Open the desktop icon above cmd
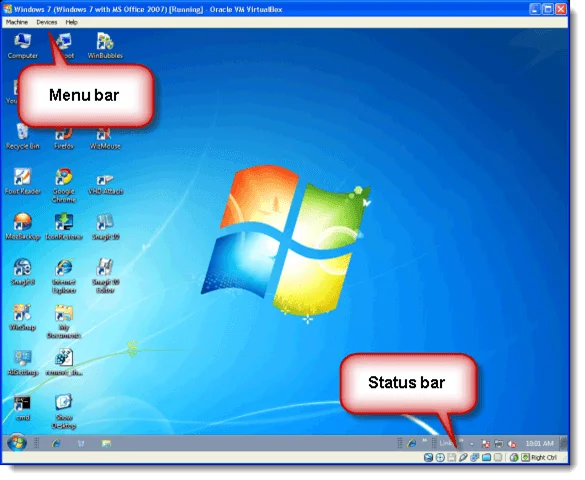 (x=22, y=363)
